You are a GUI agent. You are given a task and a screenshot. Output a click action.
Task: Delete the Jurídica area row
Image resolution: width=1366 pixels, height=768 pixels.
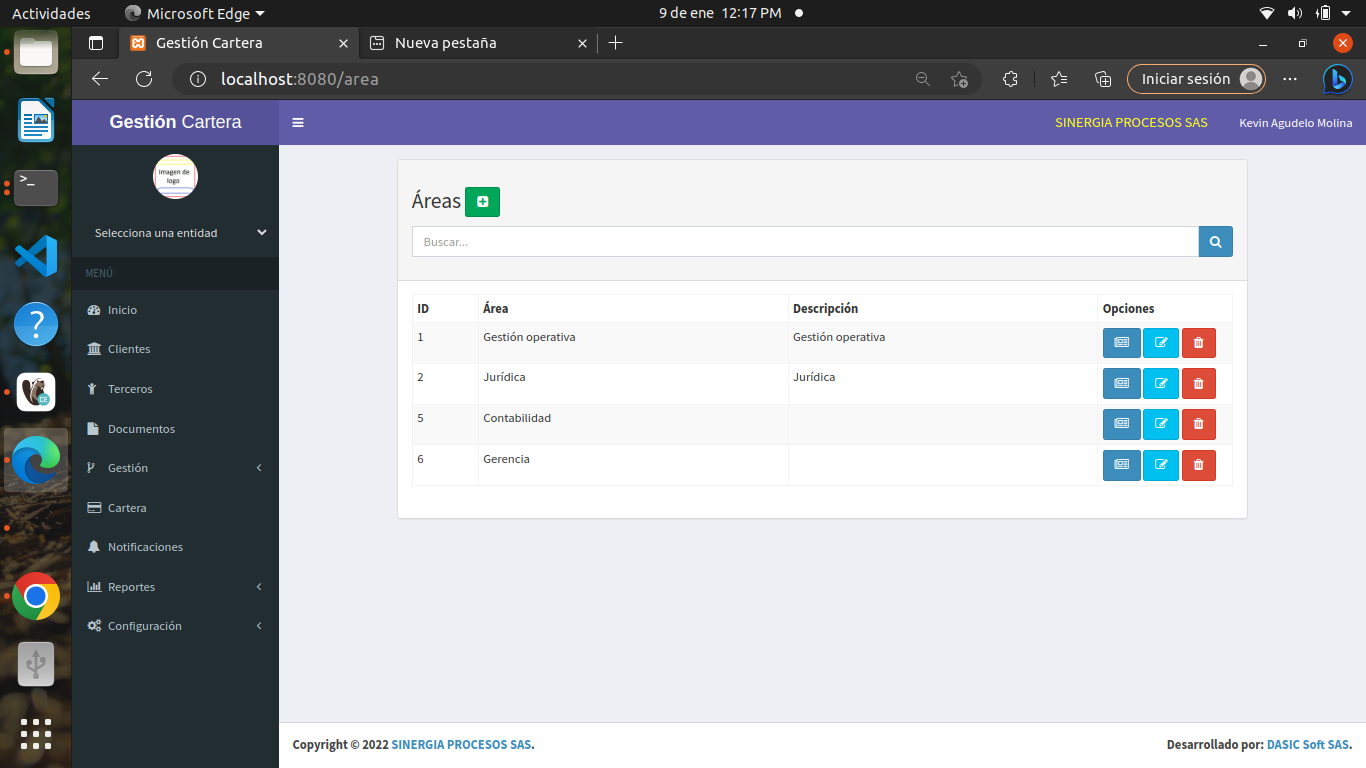[1198, 384]
